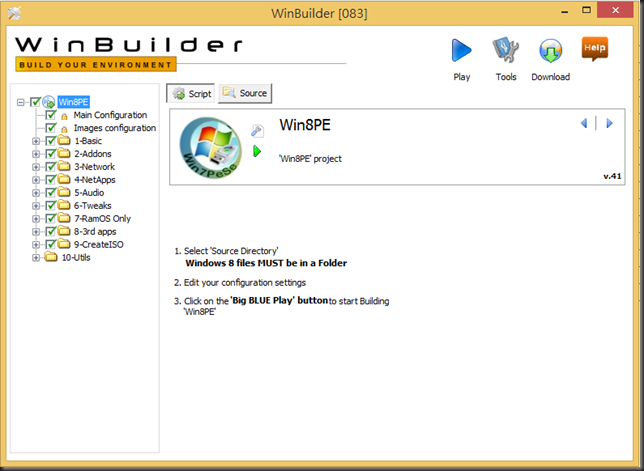Select Main Configuration in the tree

point(110,115)
